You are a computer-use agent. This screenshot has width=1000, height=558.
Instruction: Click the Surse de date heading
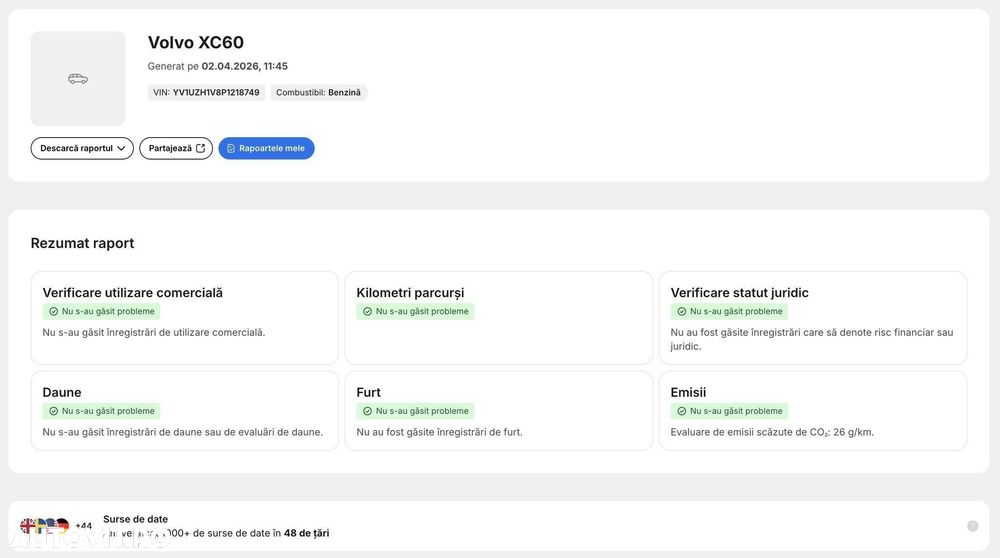pyautogui.click(x=135, y=519)
